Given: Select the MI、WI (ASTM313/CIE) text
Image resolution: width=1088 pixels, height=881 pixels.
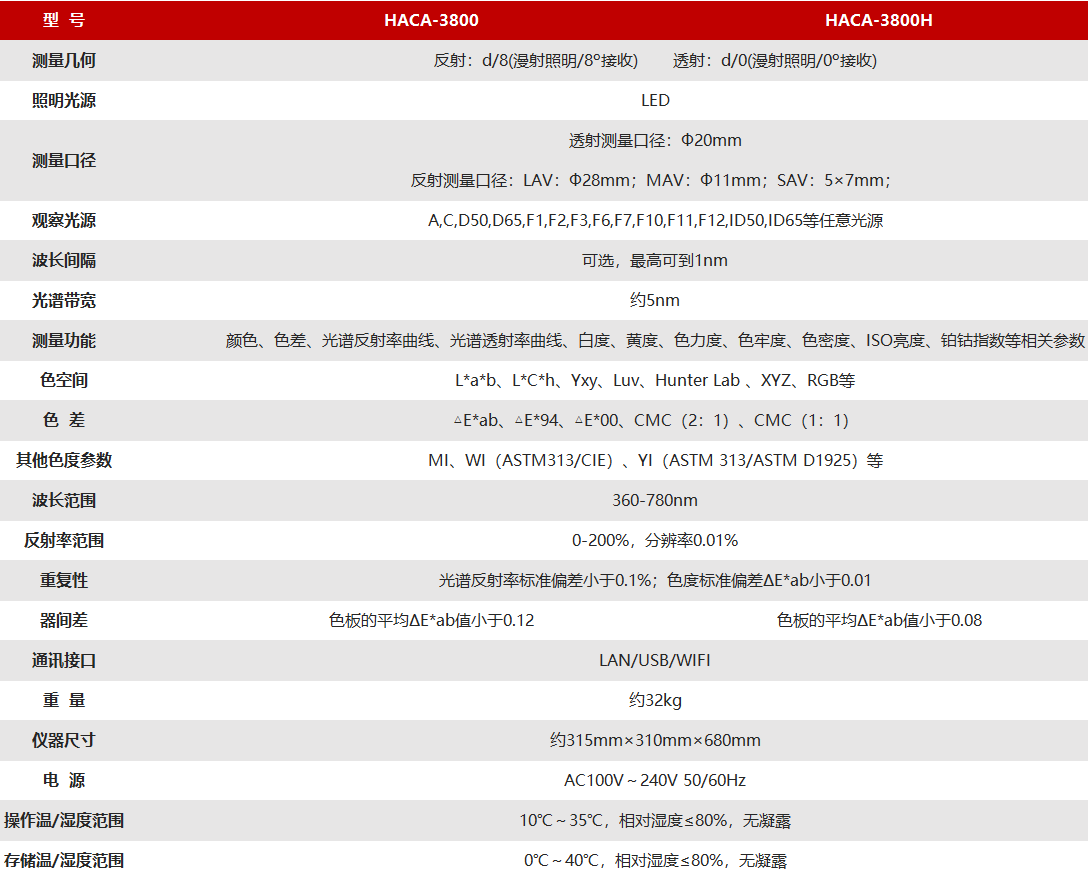Looking at the screenshot, I should coord(655,460).
